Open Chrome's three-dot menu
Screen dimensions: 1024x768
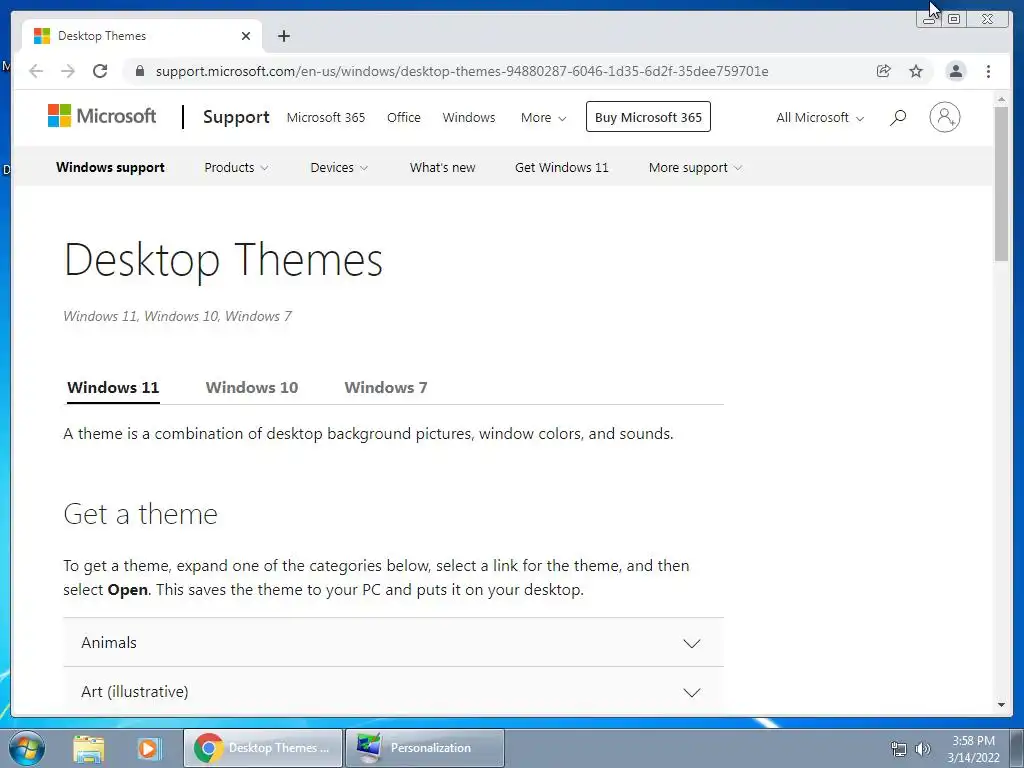[x=988, y=71]
